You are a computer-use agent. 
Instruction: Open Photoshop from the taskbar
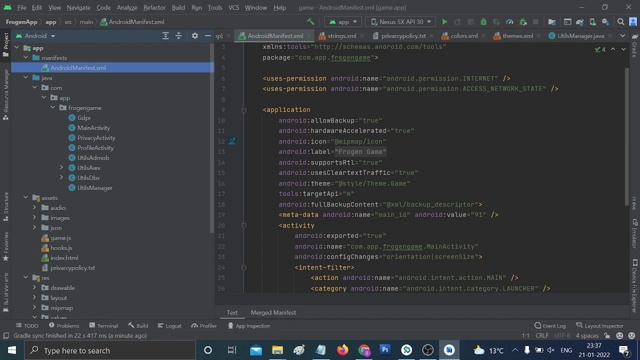385,350
